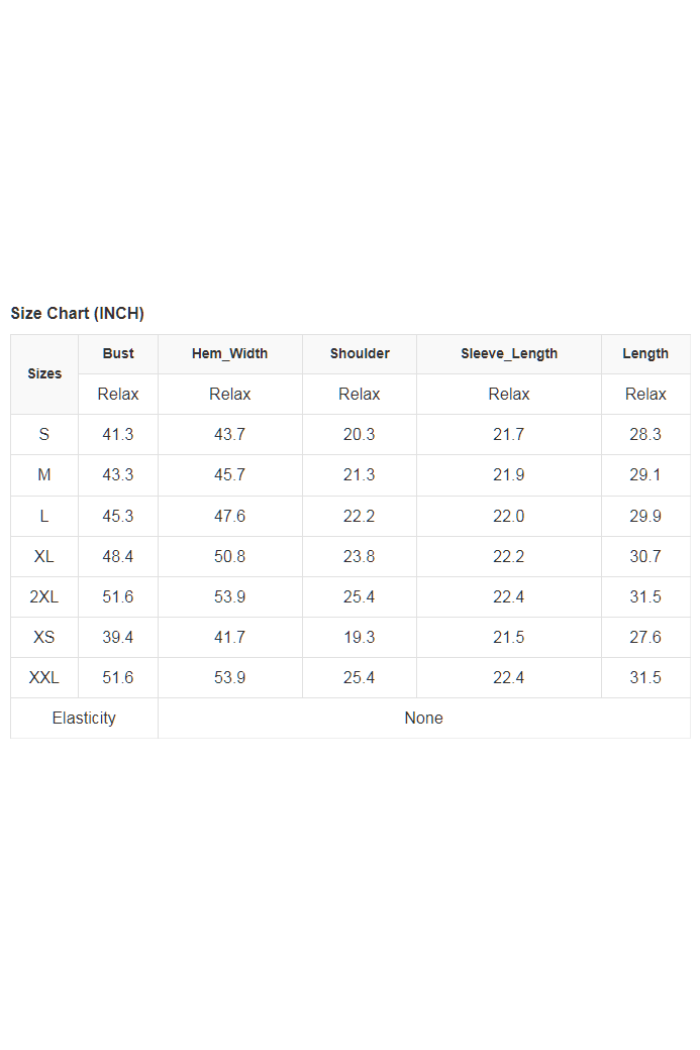Click the XXL size row label
The image size is (700, 1050).
[44, 678]
